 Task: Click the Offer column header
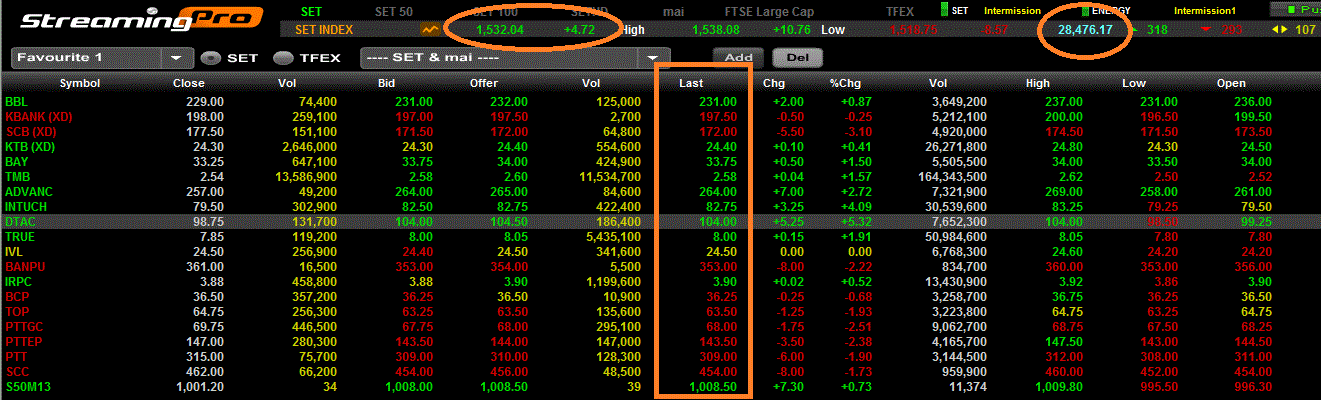tap(484, 84)
